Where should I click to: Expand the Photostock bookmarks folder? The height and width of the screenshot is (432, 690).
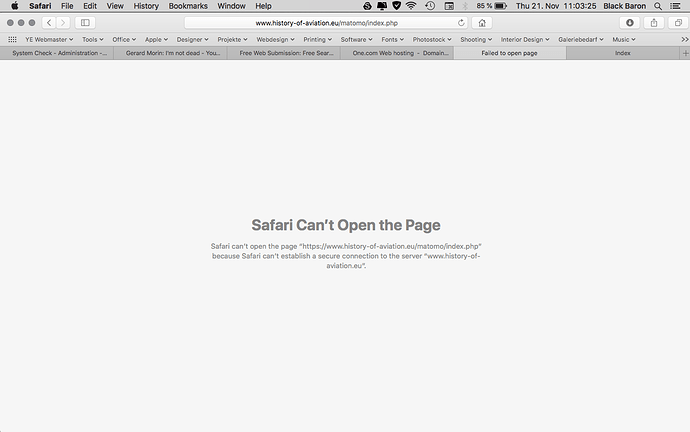point(432,40)
